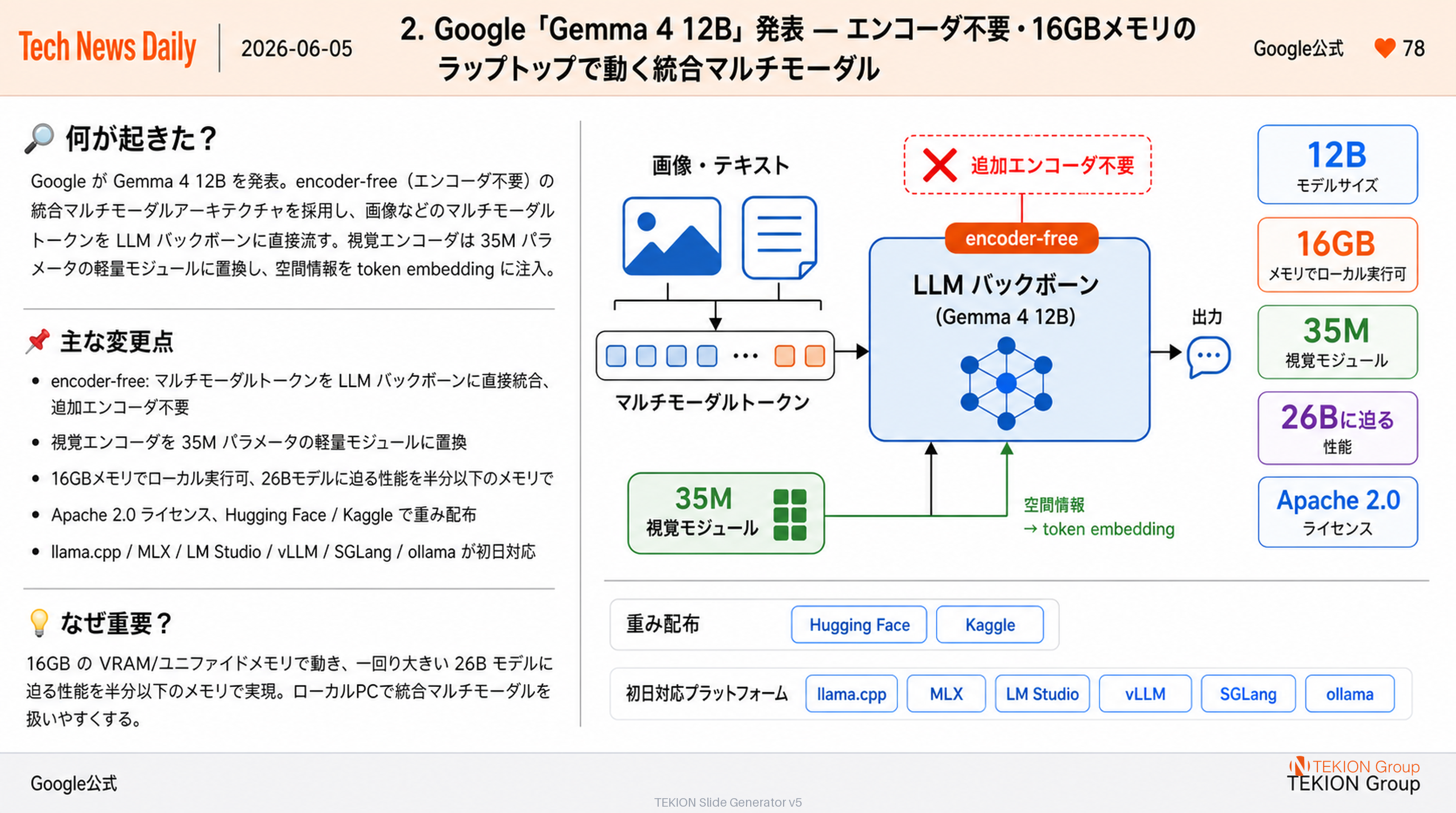Click the last orange token square
This screenshot has width=1456, height=813.
814,356
